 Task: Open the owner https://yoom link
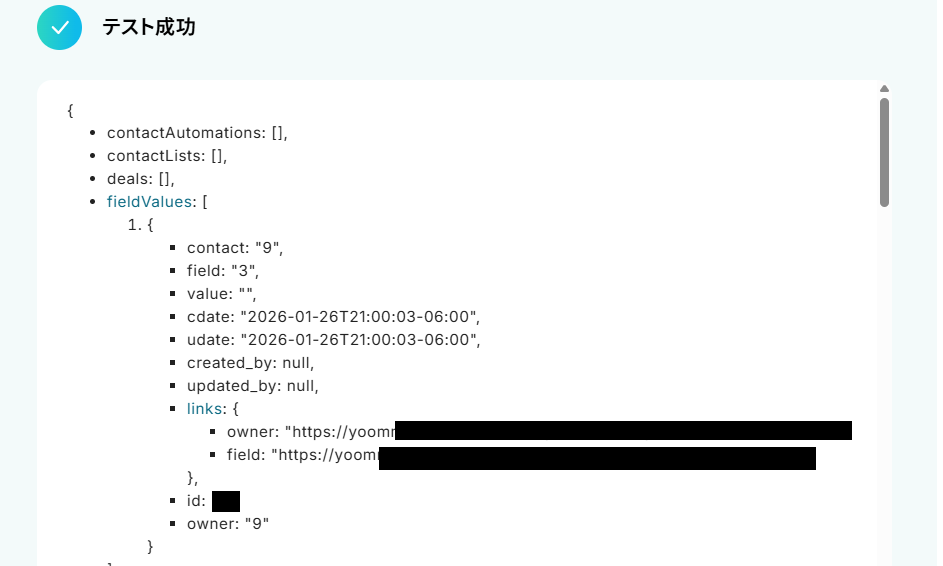pyautogui.click(x=539, y=431)
